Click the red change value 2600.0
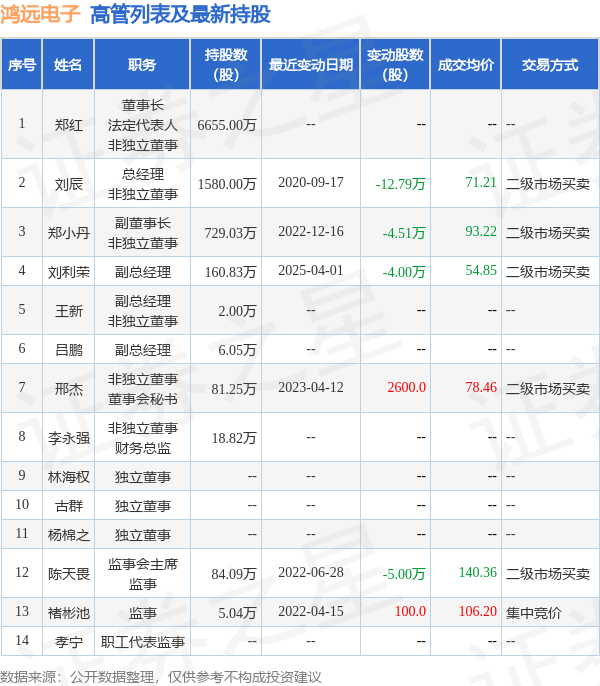Screen dimensions: 600x686 407,388
